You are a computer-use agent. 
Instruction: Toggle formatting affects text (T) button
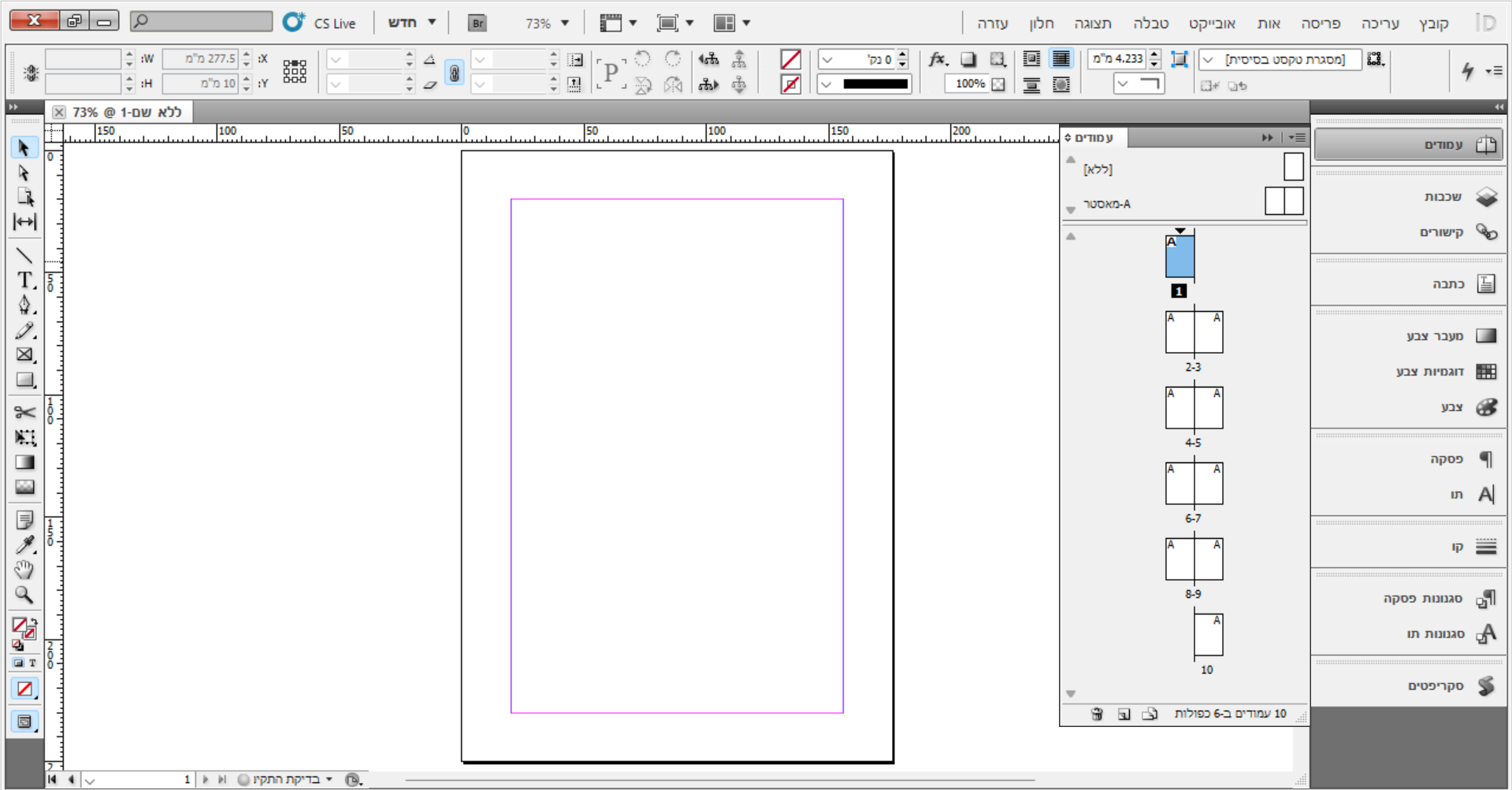click(x=32, y=663)
